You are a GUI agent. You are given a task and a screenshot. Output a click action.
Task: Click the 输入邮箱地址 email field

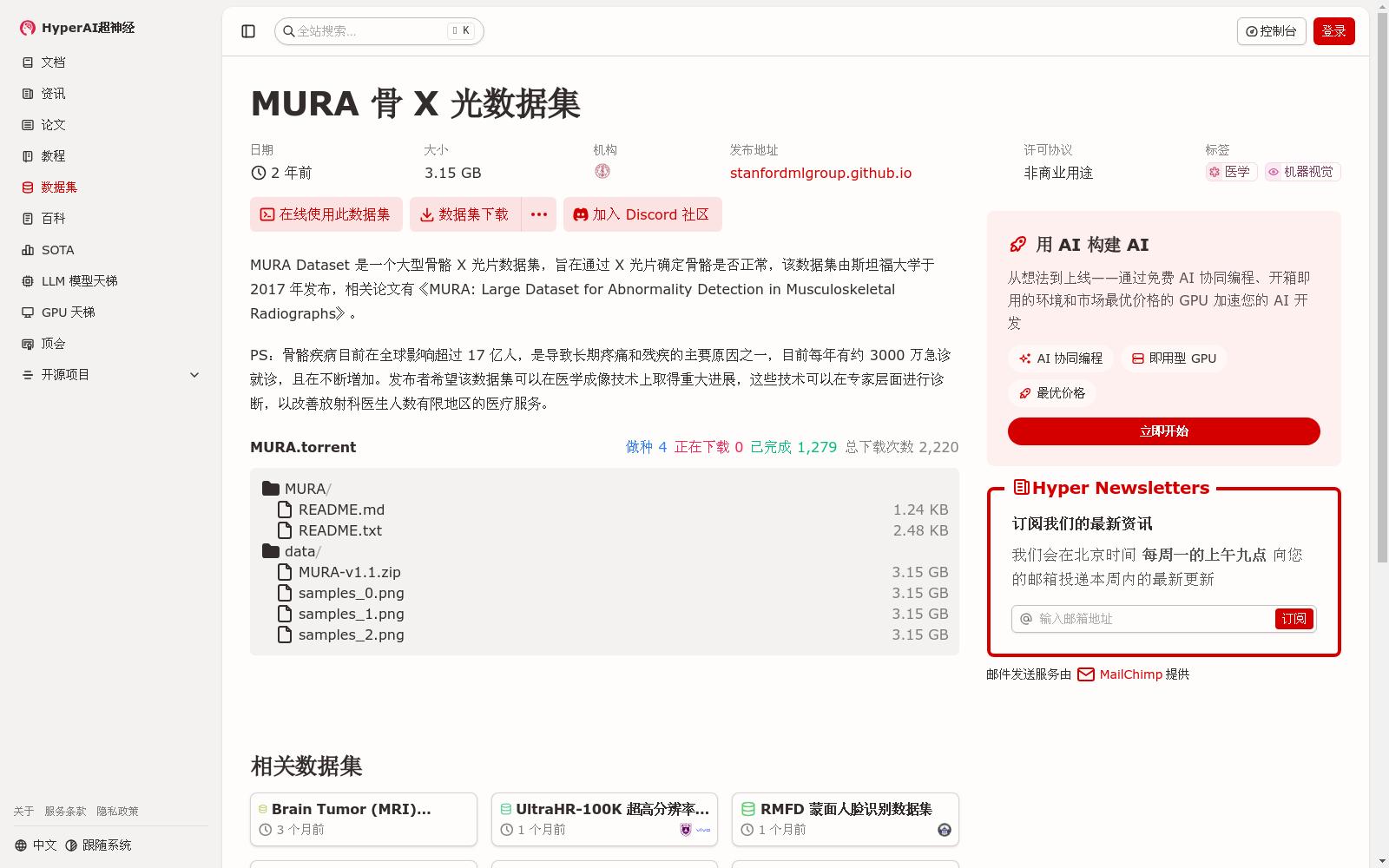(x=1143, y=619)
